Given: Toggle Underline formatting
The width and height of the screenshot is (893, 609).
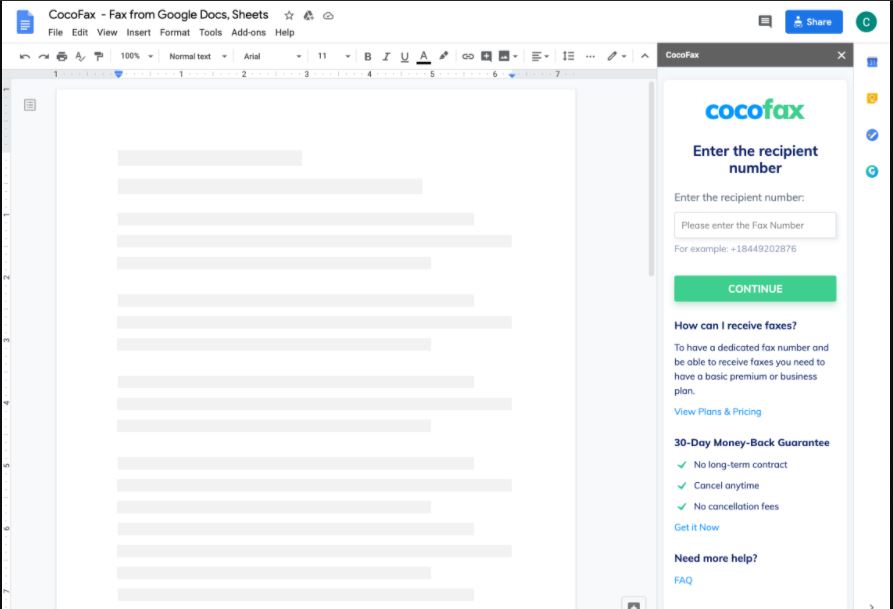Looking at the screenshot, I should click(x=404, y=56).
